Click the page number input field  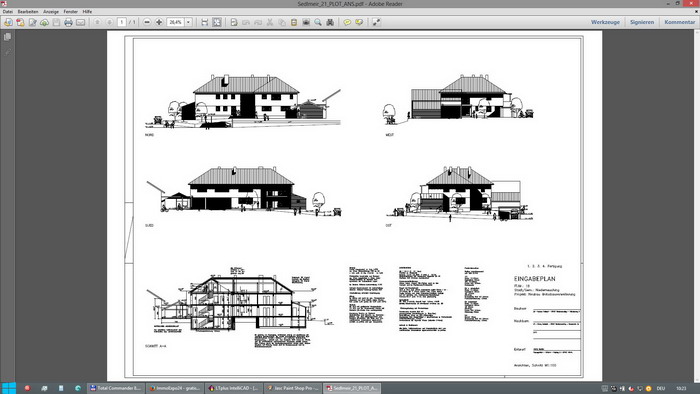121,22
